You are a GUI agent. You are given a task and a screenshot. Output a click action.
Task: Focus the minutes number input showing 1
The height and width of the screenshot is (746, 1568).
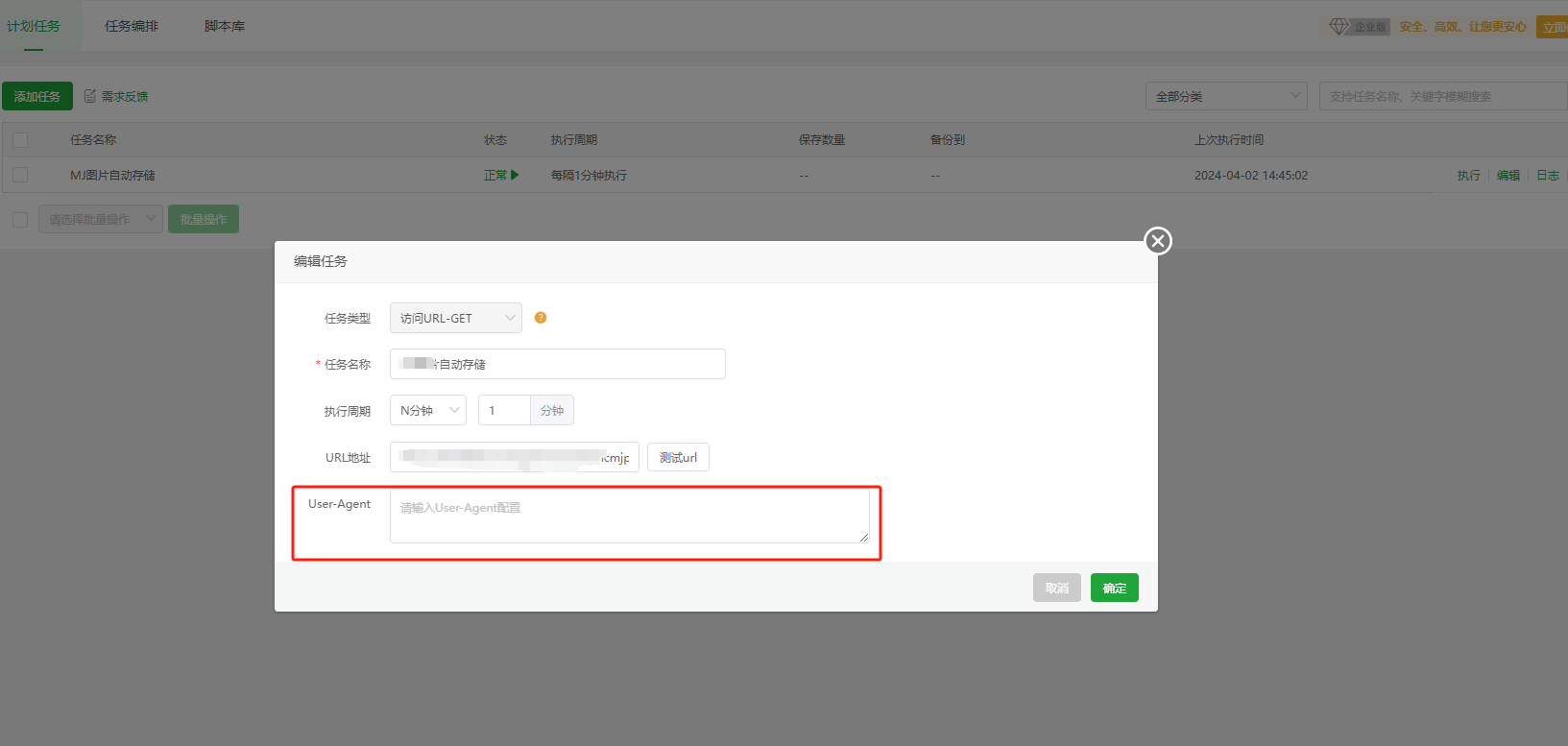coord(504,410)
